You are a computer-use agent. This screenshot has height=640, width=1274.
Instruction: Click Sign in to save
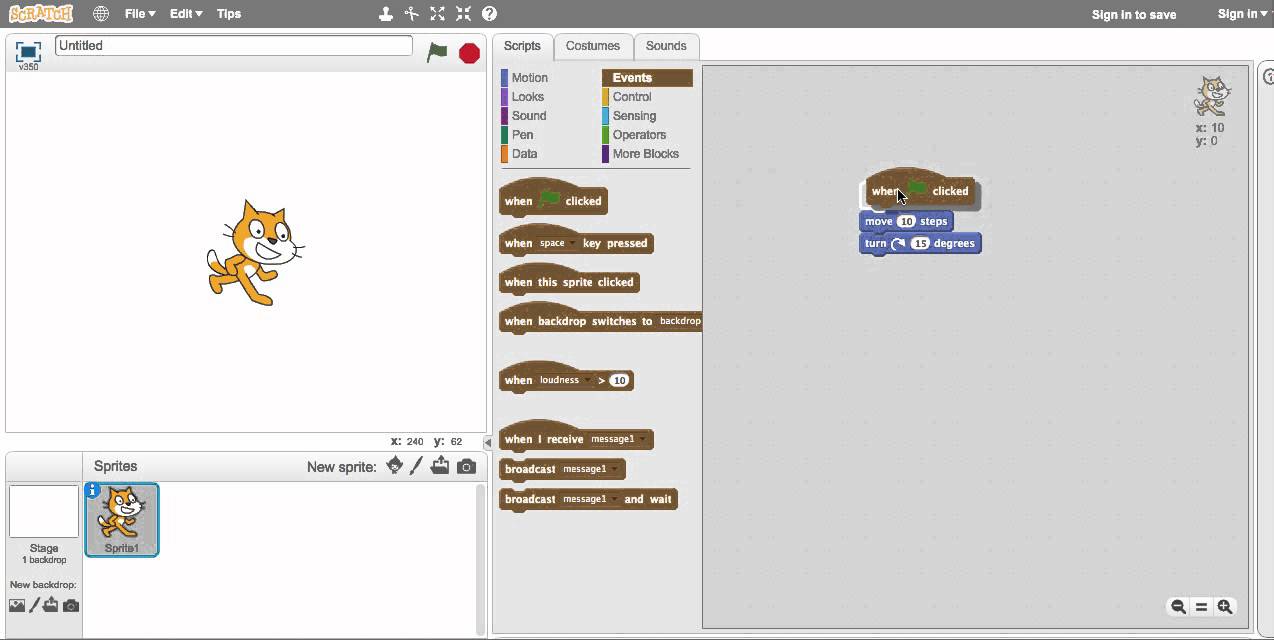[1134, 14]
